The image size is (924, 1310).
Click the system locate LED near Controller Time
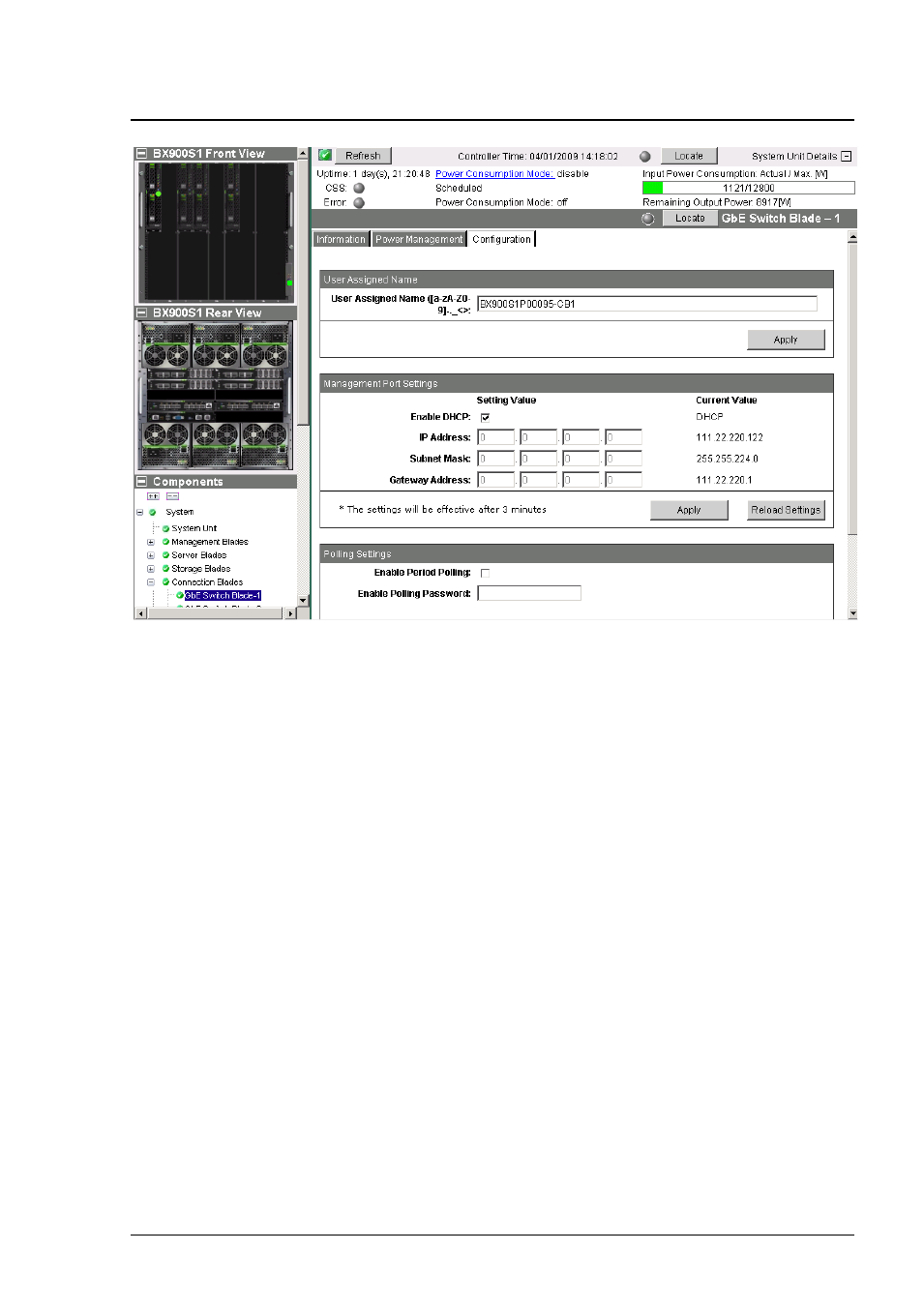(644, 156)
